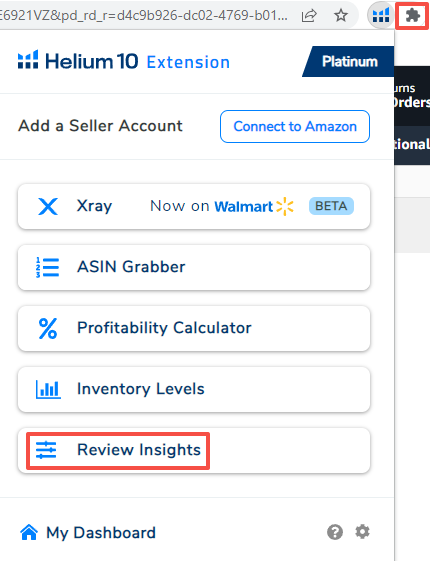Click the Xray X icon

(48, 206)
